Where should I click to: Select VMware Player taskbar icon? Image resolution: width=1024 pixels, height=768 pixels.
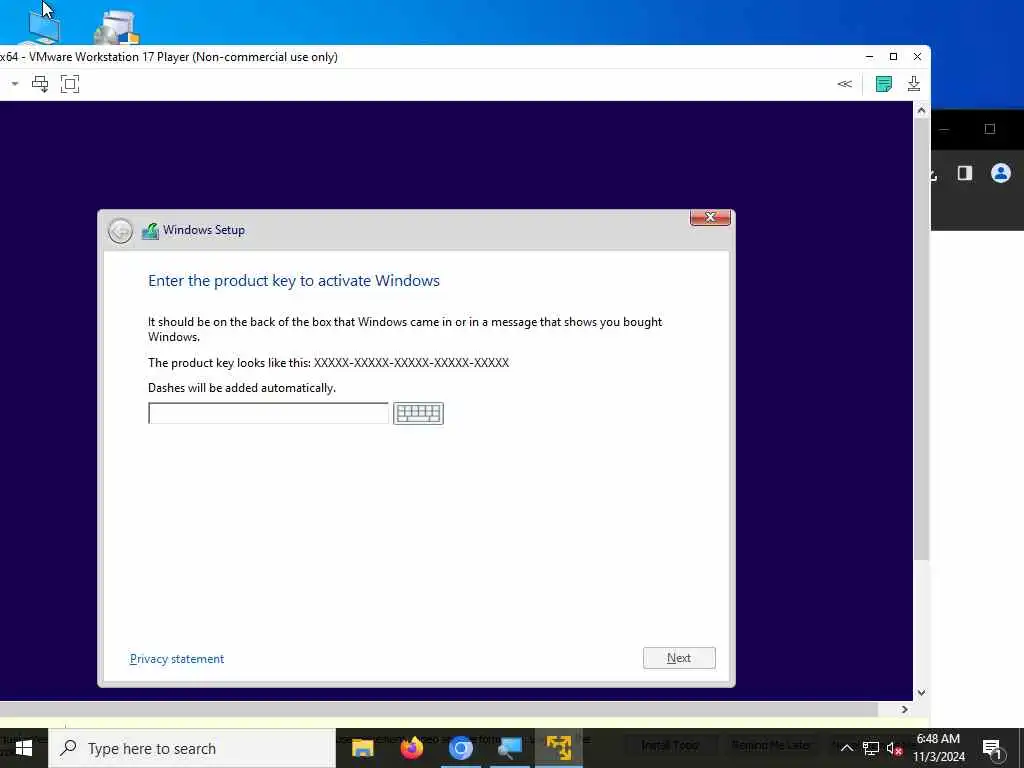click(x=558, y=748)
